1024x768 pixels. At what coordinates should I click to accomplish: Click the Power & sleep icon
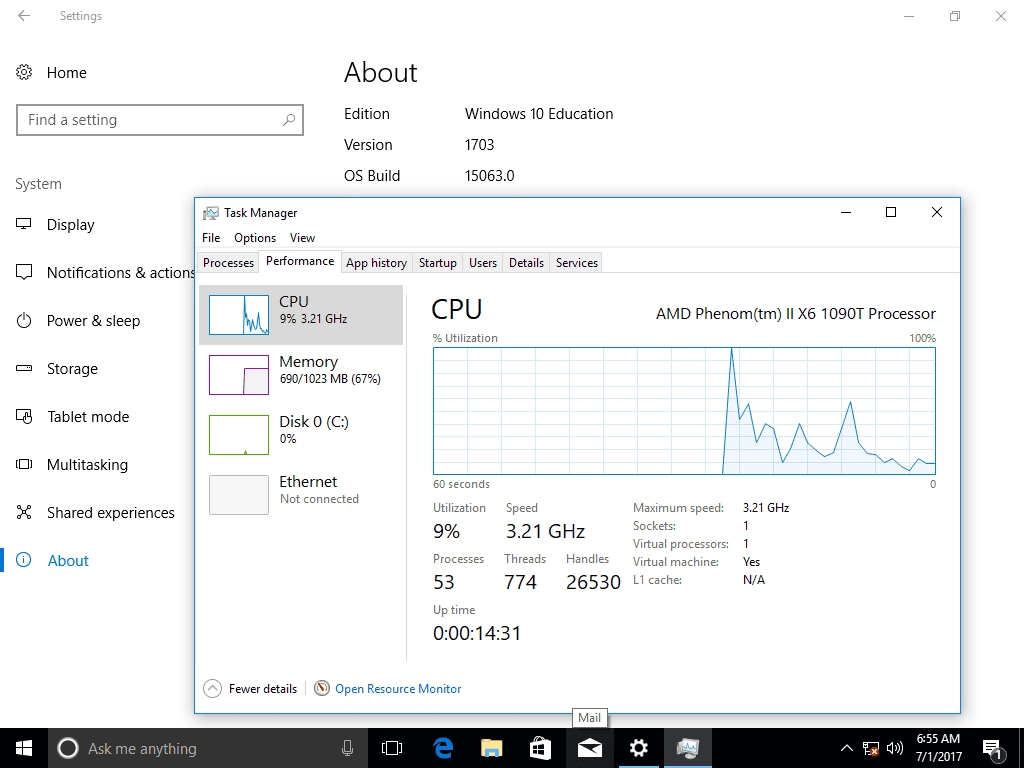click(x=24, y=321)
